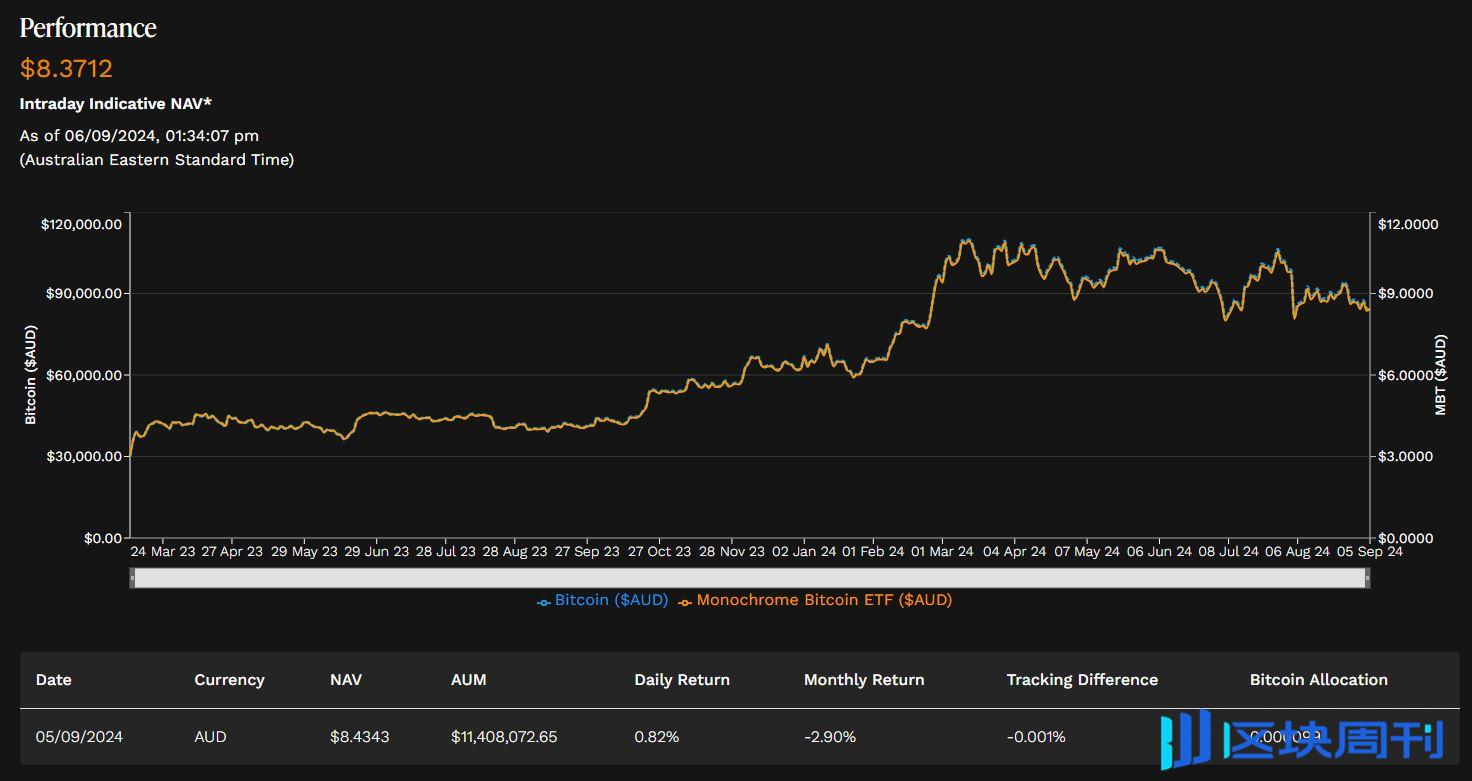Image resolution: width=1472 pixels, height=781 pixels.
Task: Toggle the Bitcoin ($AUD) legend series
Action: click(x=603, y=600)
